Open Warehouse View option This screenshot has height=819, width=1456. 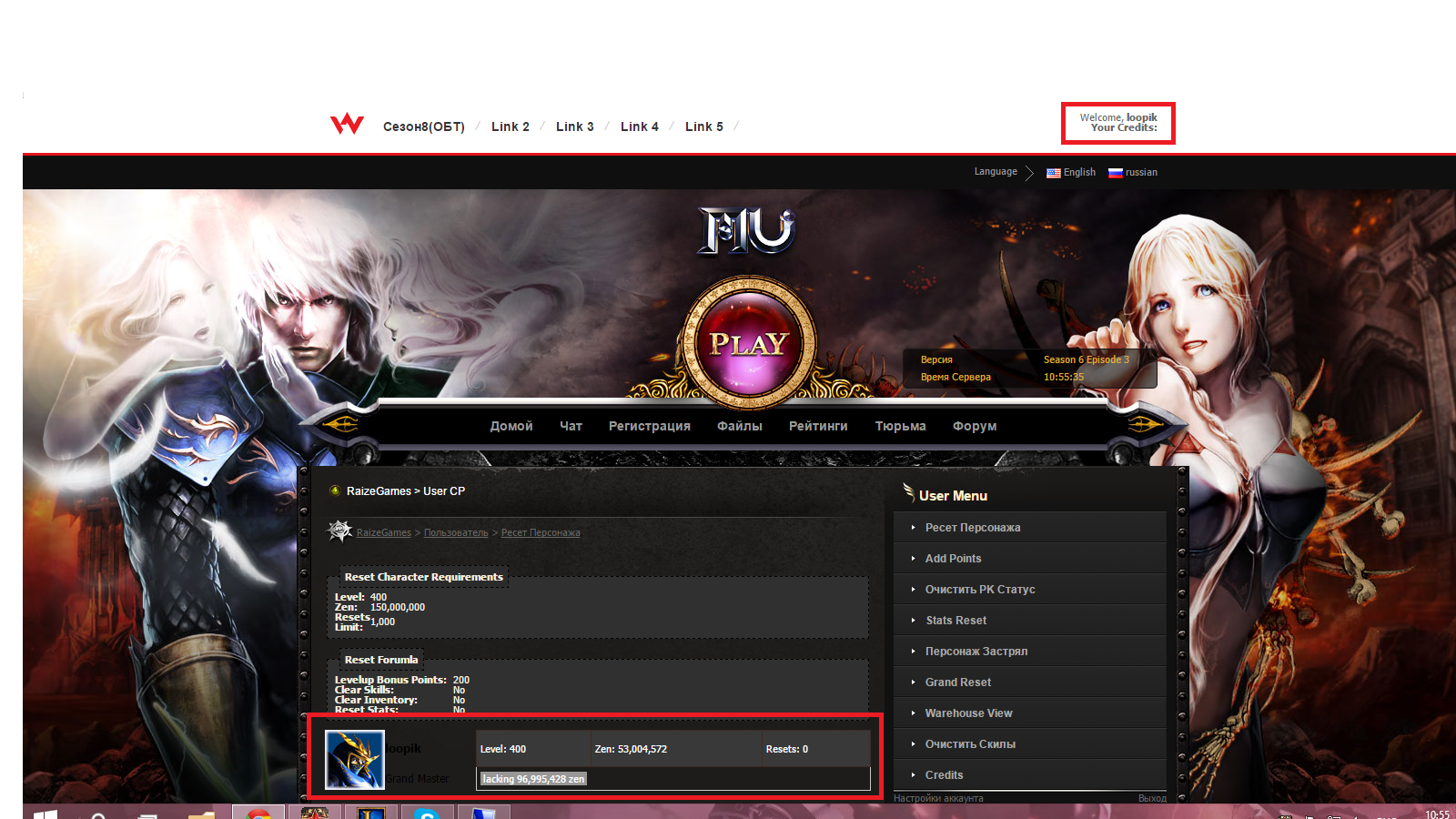[x=968, y=713]
